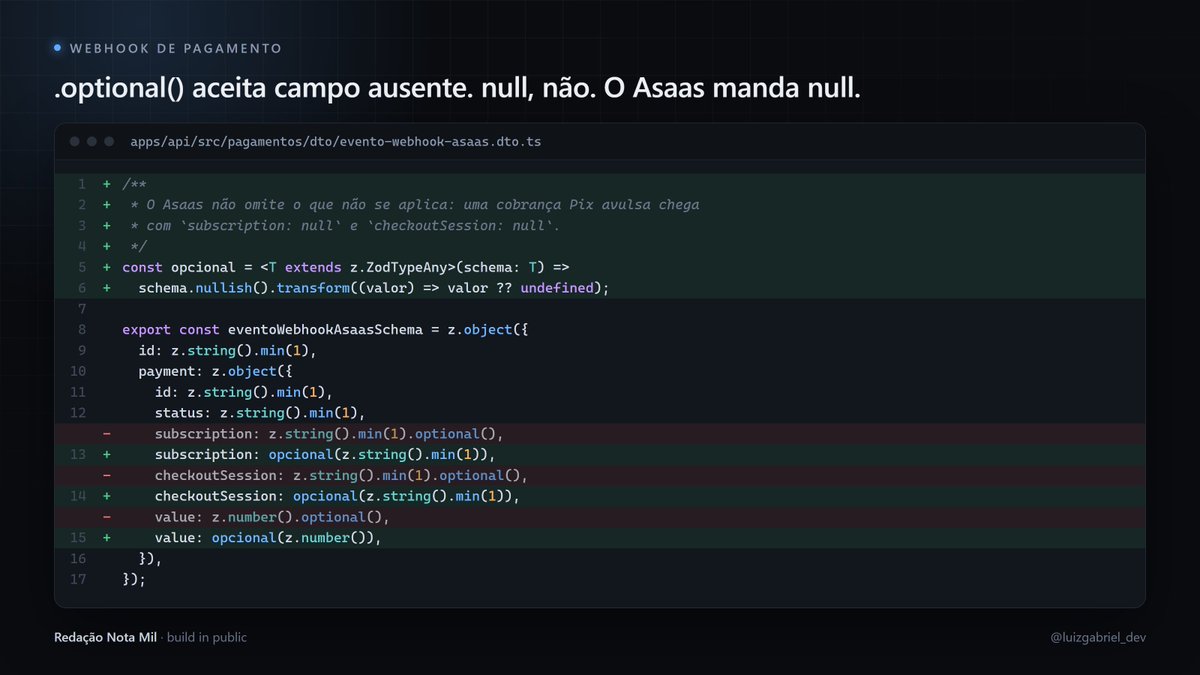1200x675 pixels.
Task: Click the 'build in public' footer text
Action: click(x=207, y=637)
